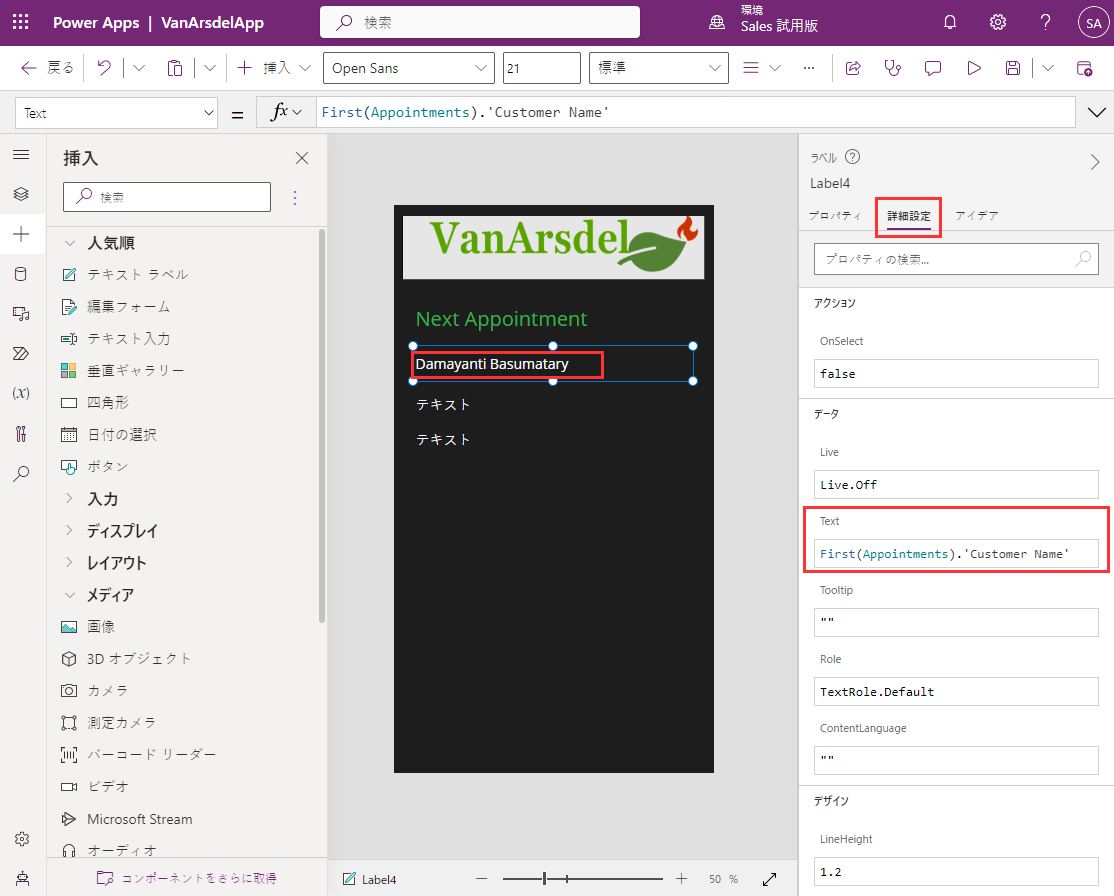Open toolbar overflow ellipsis menu
Viewport: 1114px width, 896px height.
(809, 68)
